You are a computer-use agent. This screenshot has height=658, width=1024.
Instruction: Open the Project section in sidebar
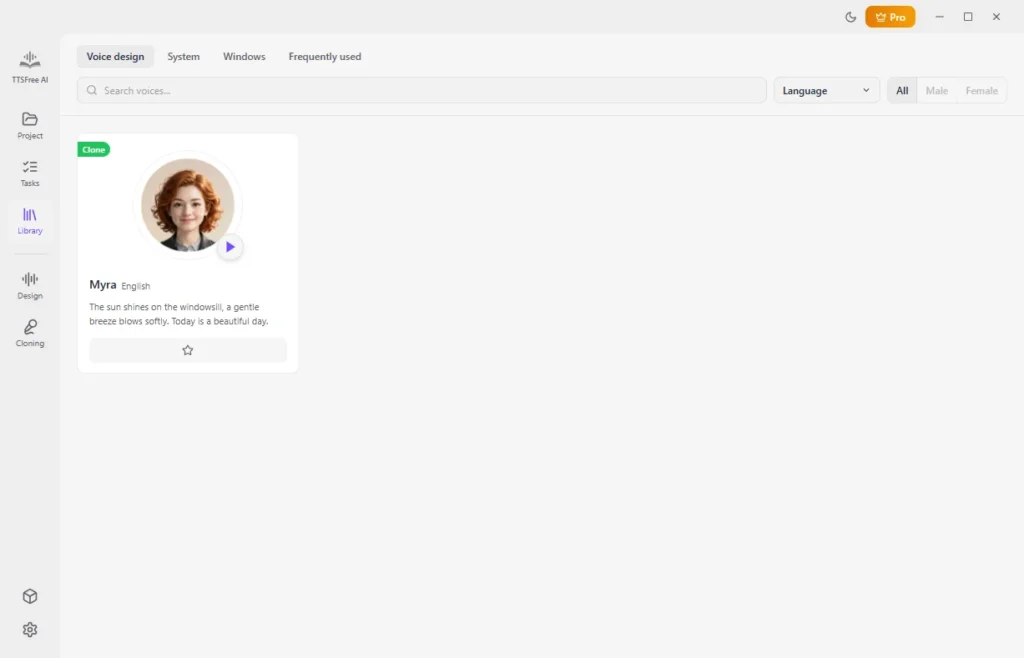coord(29,125)
